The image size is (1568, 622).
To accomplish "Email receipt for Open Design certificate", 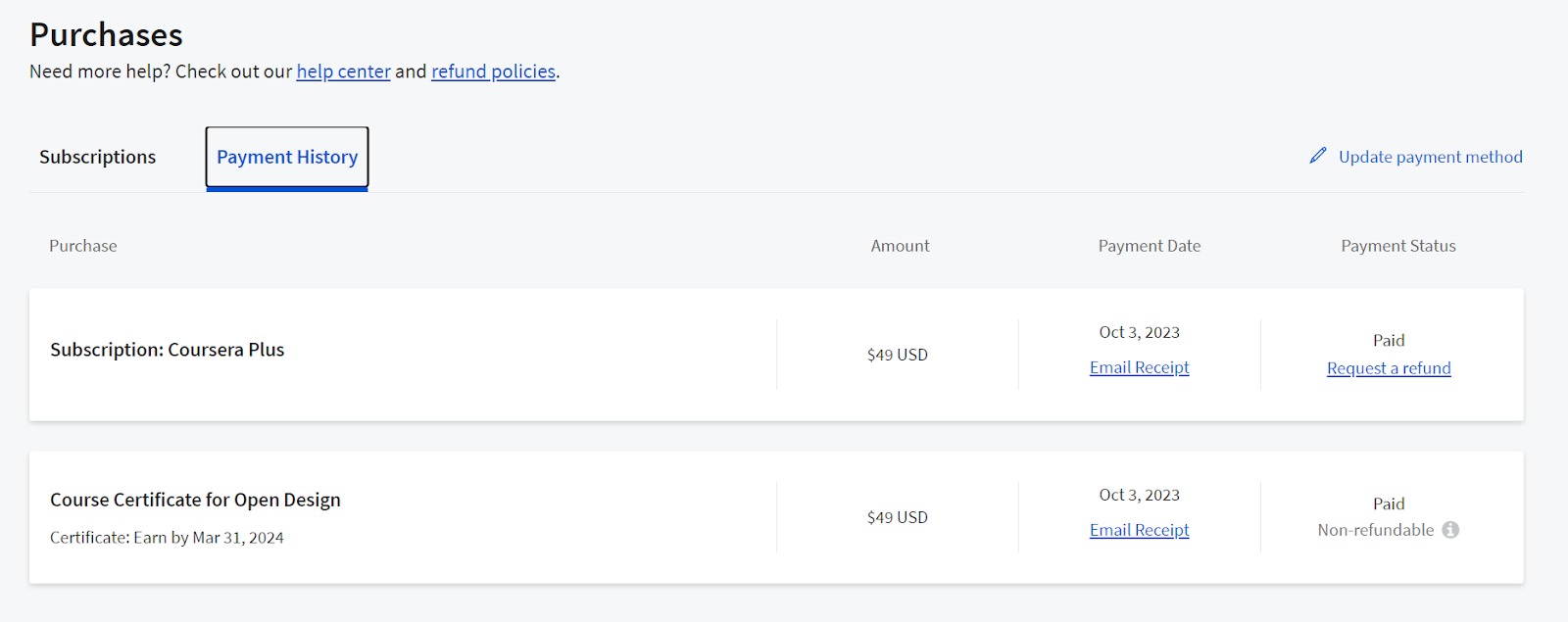I will pos(1139,530).
